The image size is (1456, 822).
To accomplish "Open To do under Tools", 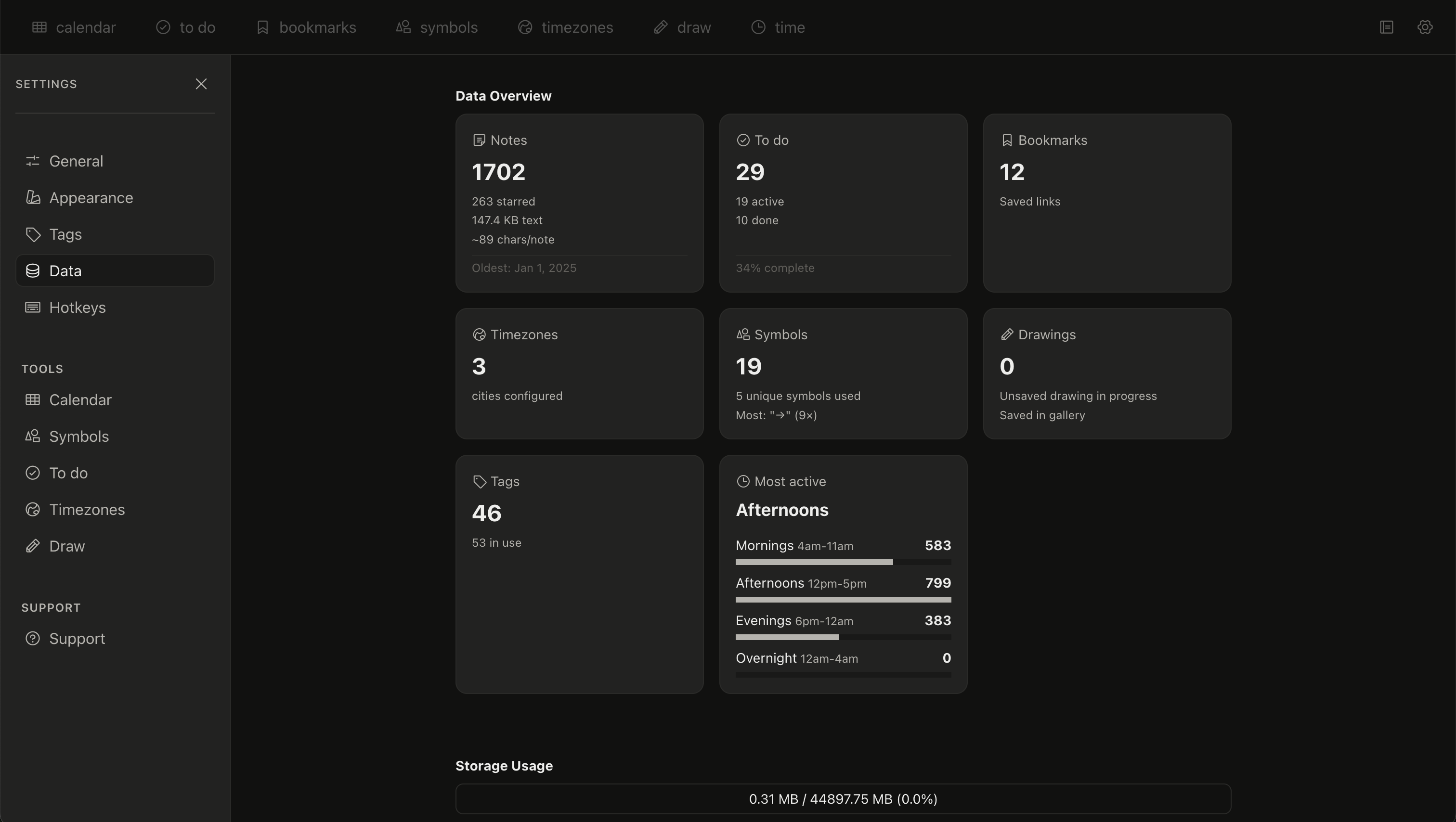I will 115,473.
